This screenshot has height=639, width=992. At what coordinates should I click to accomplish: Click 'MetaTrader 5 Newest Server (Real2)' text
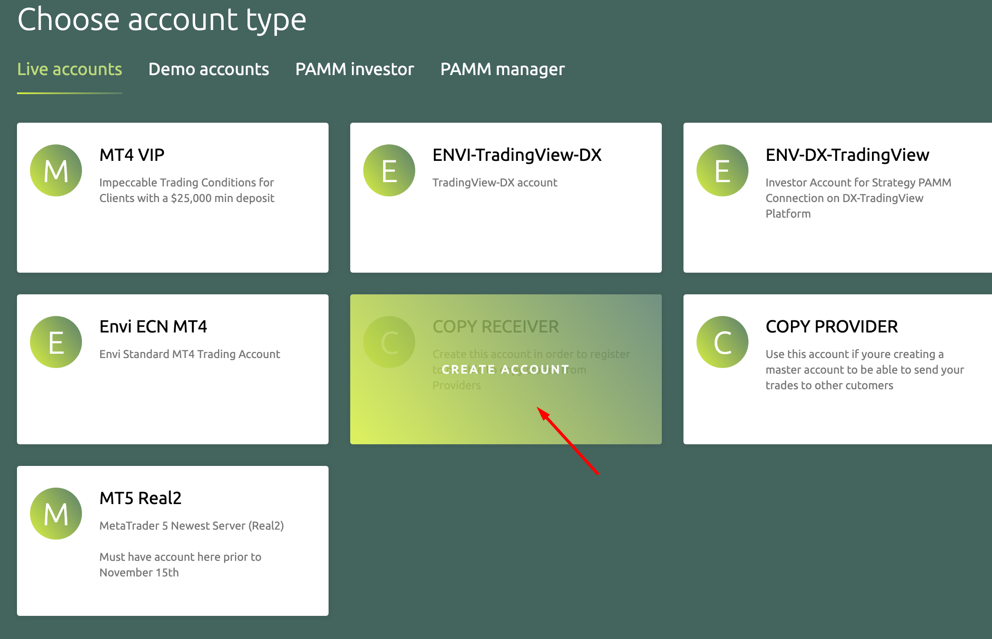click(x=192, y=526)
